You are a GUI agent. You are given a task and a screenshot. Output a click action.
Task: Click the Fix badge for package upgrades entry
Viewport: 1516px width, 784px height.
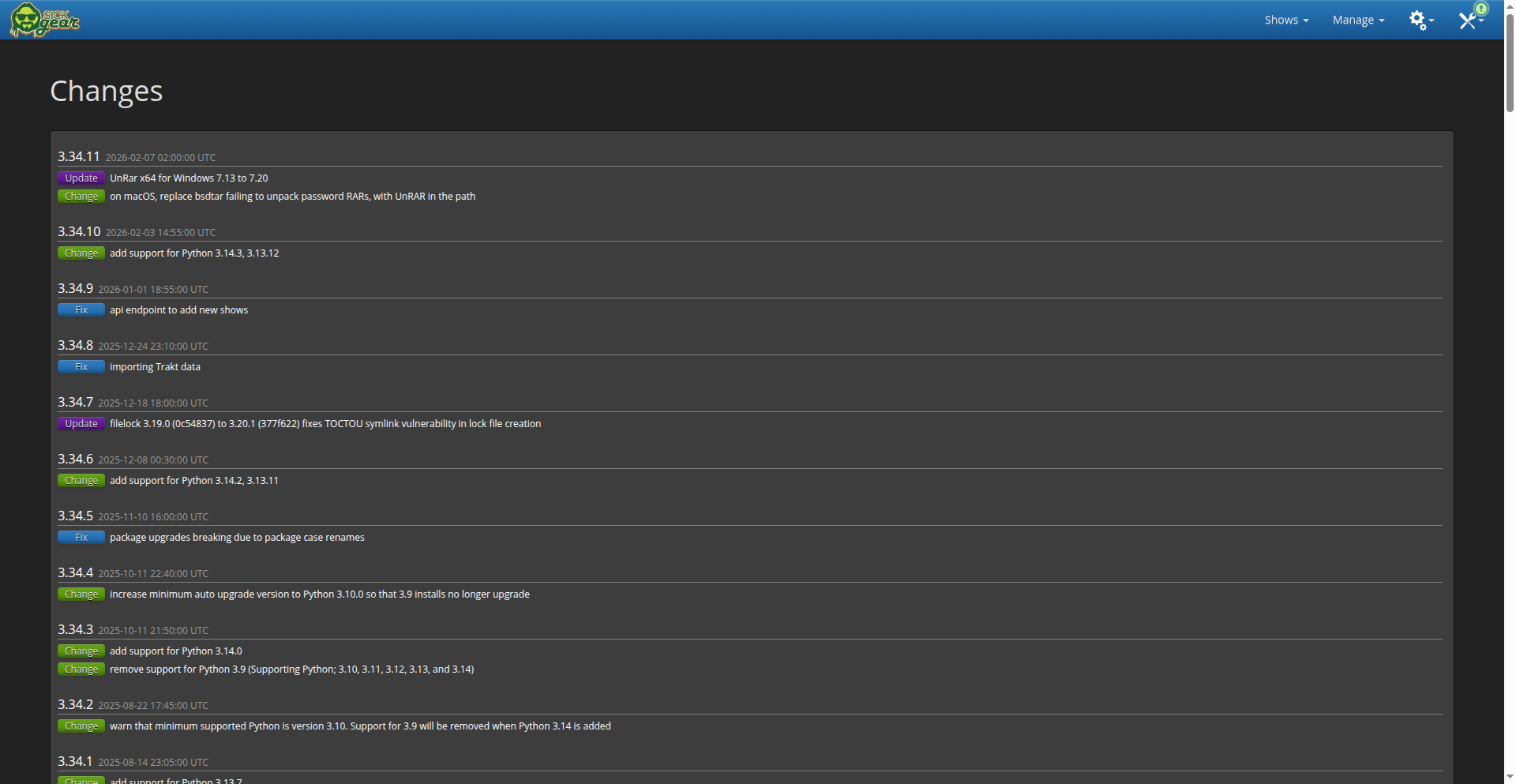(x=81, y=538)
